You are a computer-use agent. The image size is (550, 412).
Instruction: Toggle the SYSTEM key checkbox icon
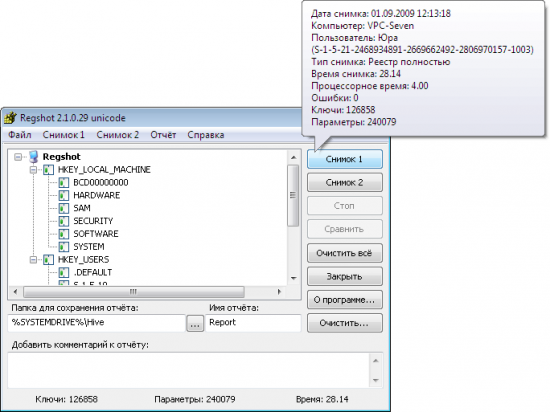64,247
